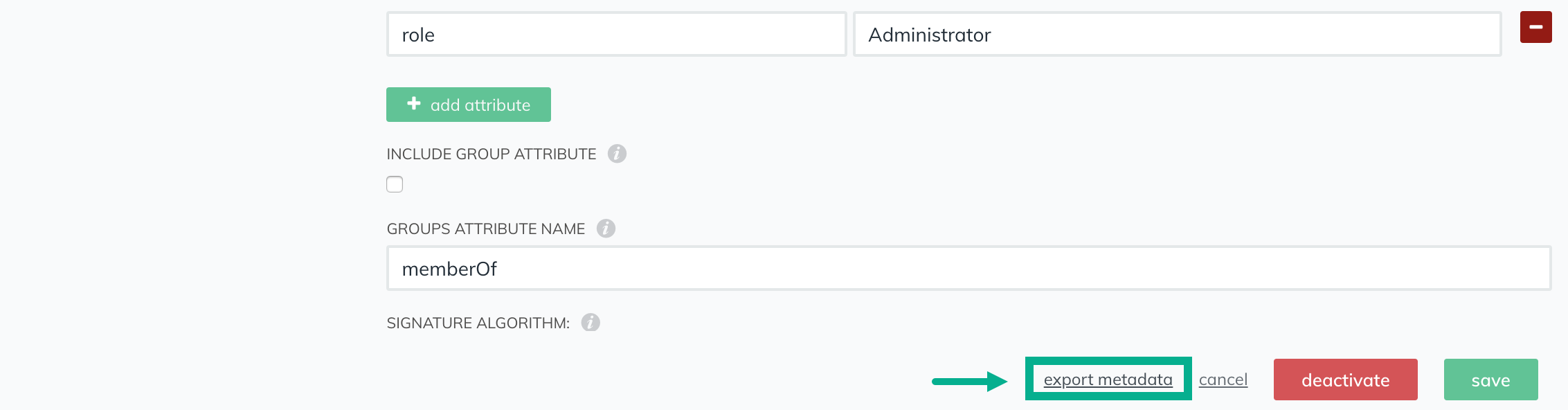Focus the memberOf groups attribute field
Viewport: 1568px width, 410px height.
(x=968, y=268)
